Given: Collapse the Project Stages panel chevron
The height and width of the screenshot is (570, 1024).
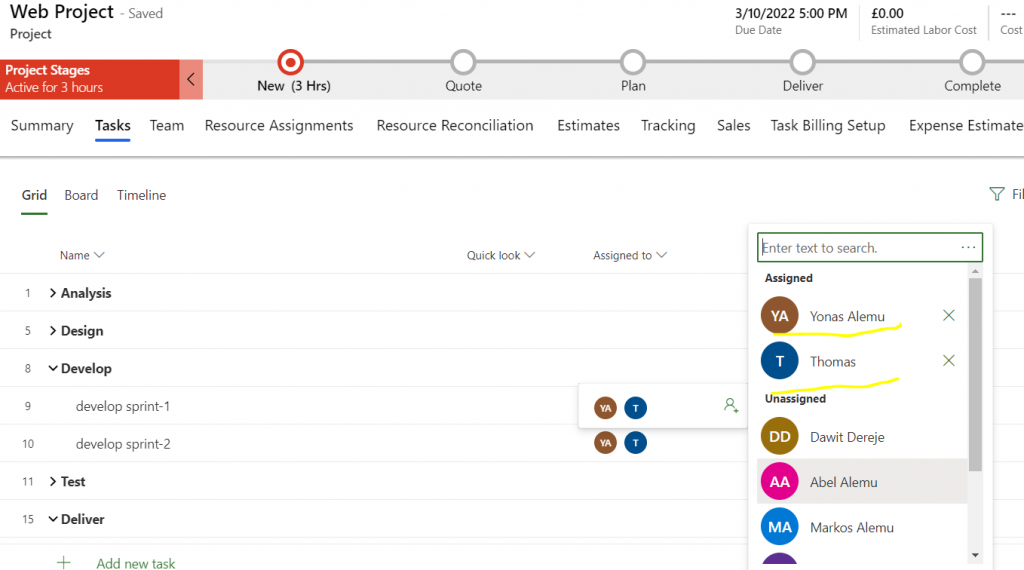Looking at the screenshot, I should (191, 79).
